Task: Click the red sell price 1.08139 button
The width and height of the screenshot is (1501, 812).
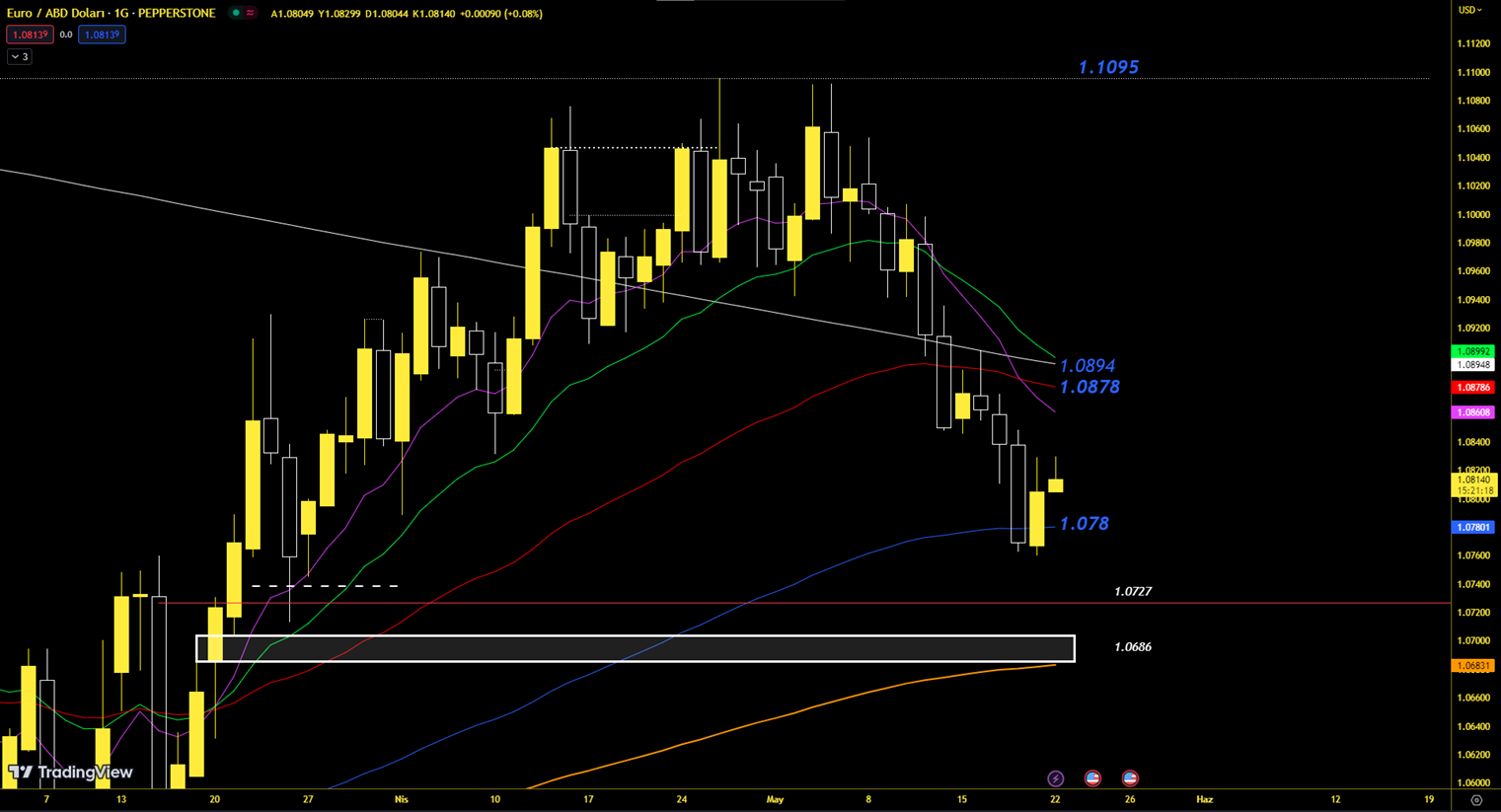Action: pyautogui.click(x=30, y=35)
